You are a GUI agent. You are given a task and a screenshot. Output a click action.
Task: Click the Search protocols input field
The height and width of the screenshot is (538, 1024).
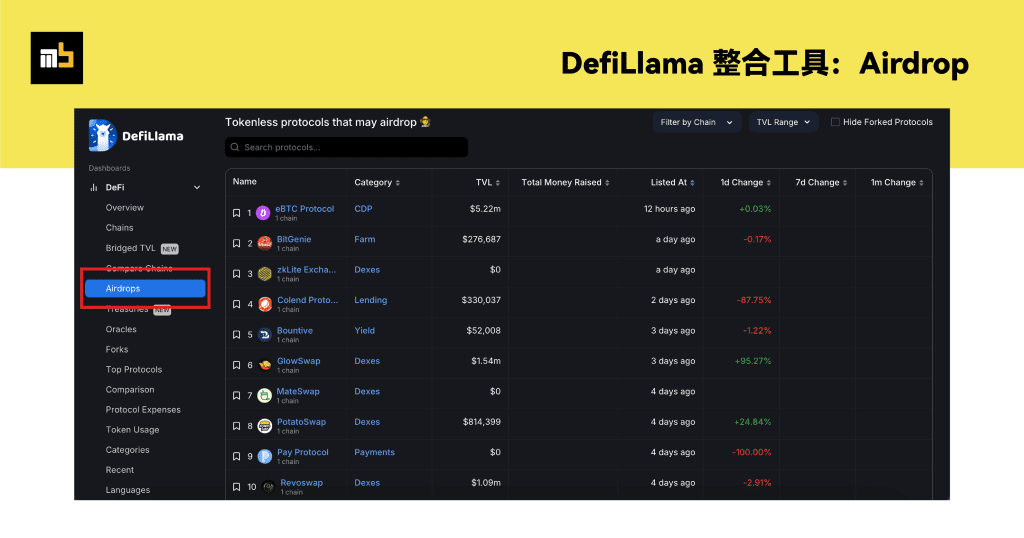[346, 148]
